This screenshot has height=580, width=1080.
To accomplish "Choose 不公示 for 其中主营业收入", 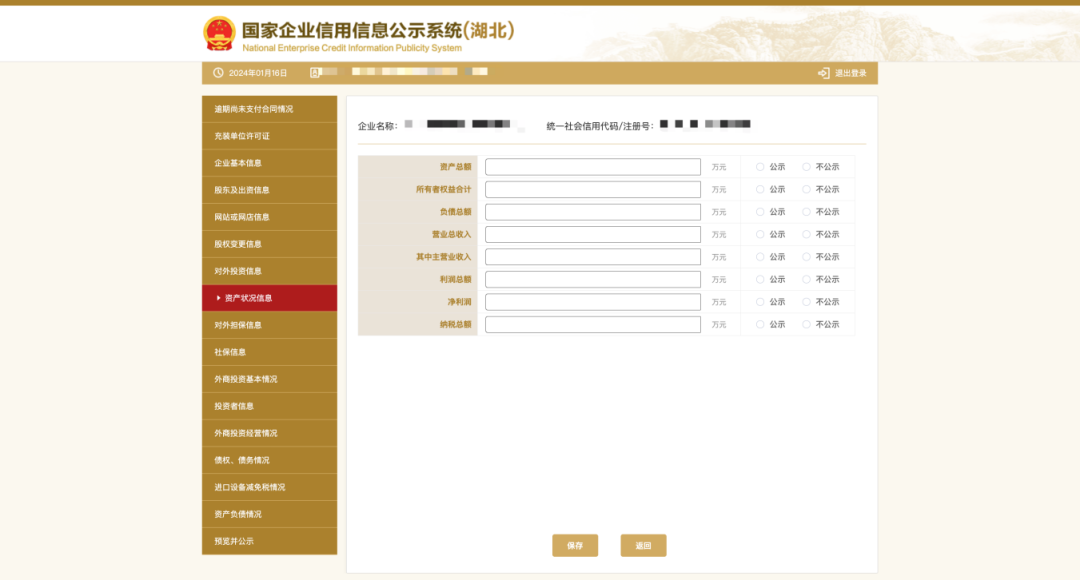I will coord(807,257).
